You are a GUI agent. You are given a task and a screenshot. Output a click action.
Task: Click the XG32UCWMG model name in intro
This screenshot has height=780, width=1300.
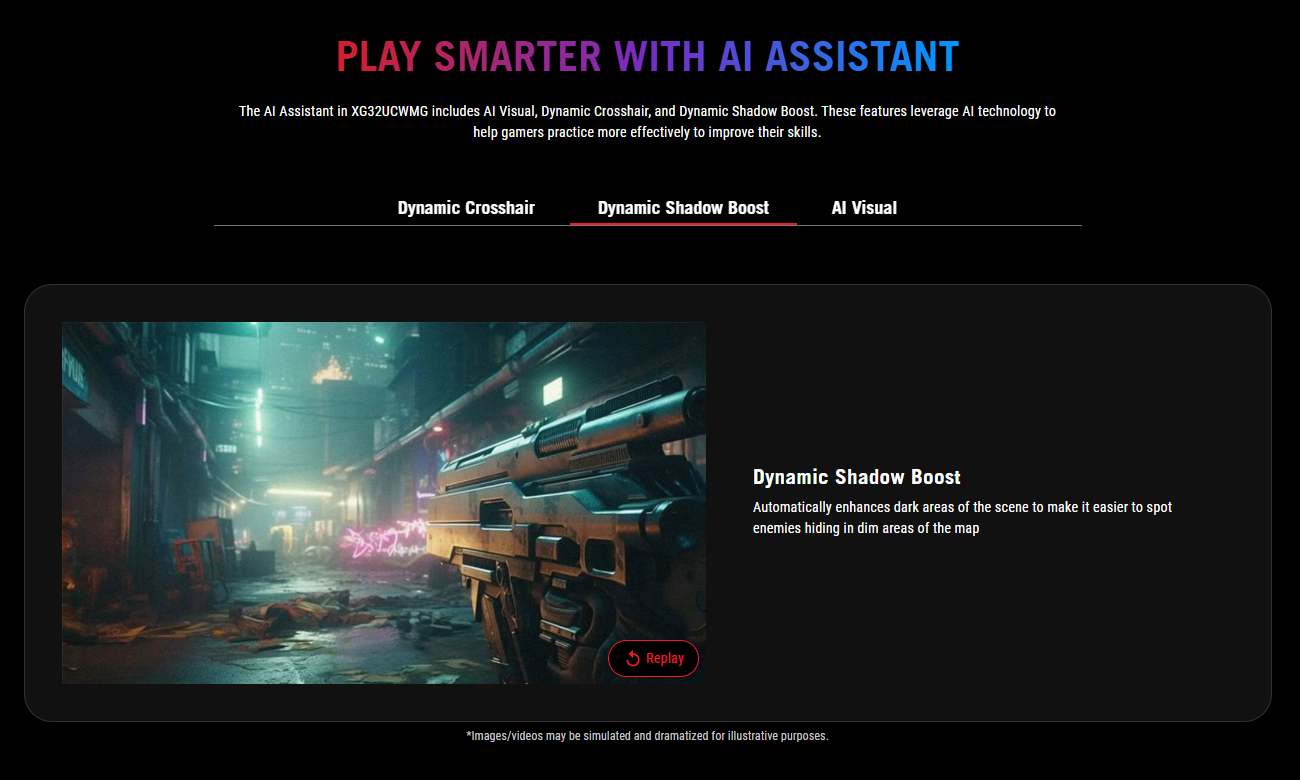point(390,111)
